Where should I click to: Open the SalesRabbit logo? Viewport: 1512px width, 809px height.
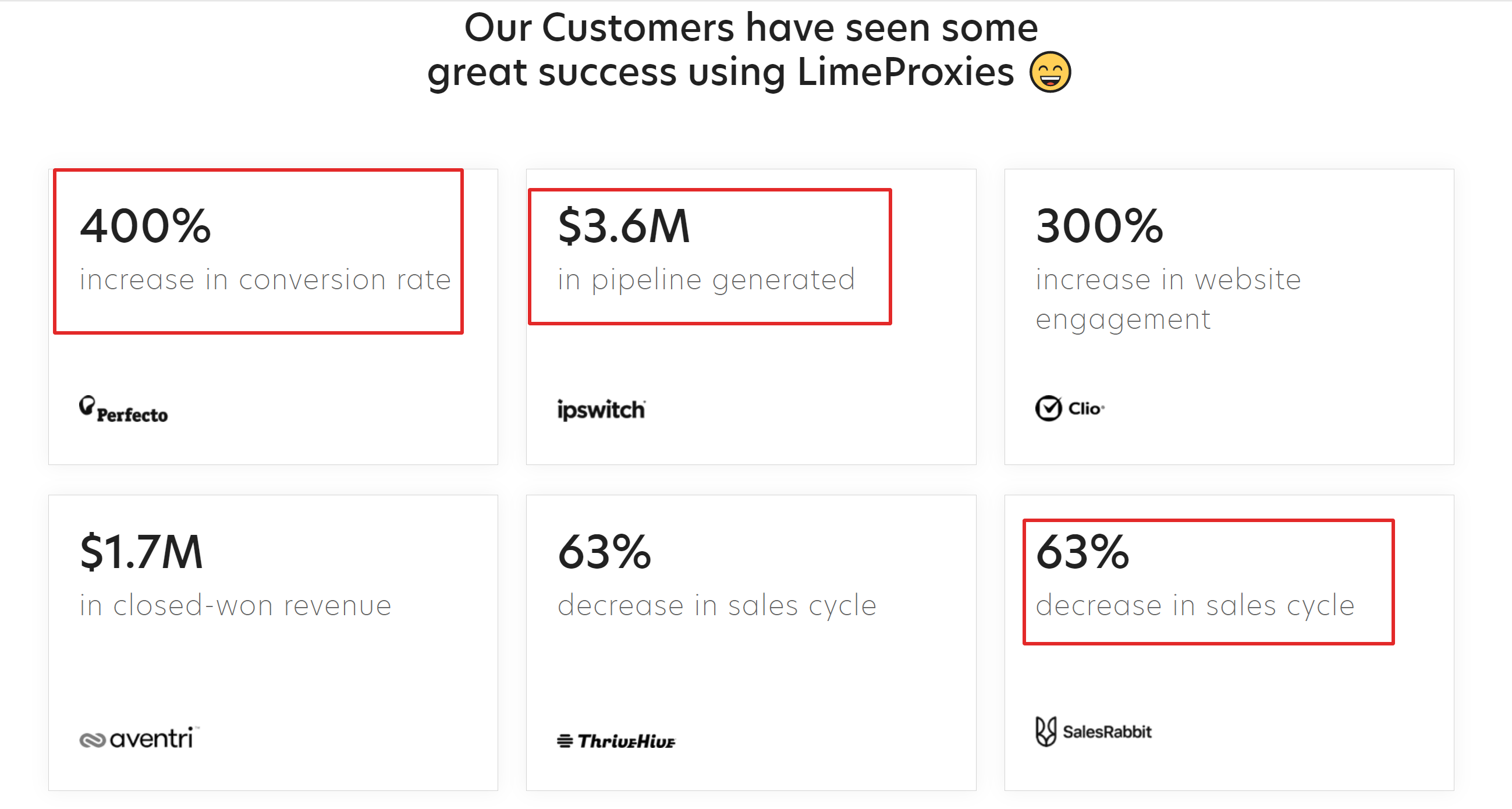point(1094,732)
